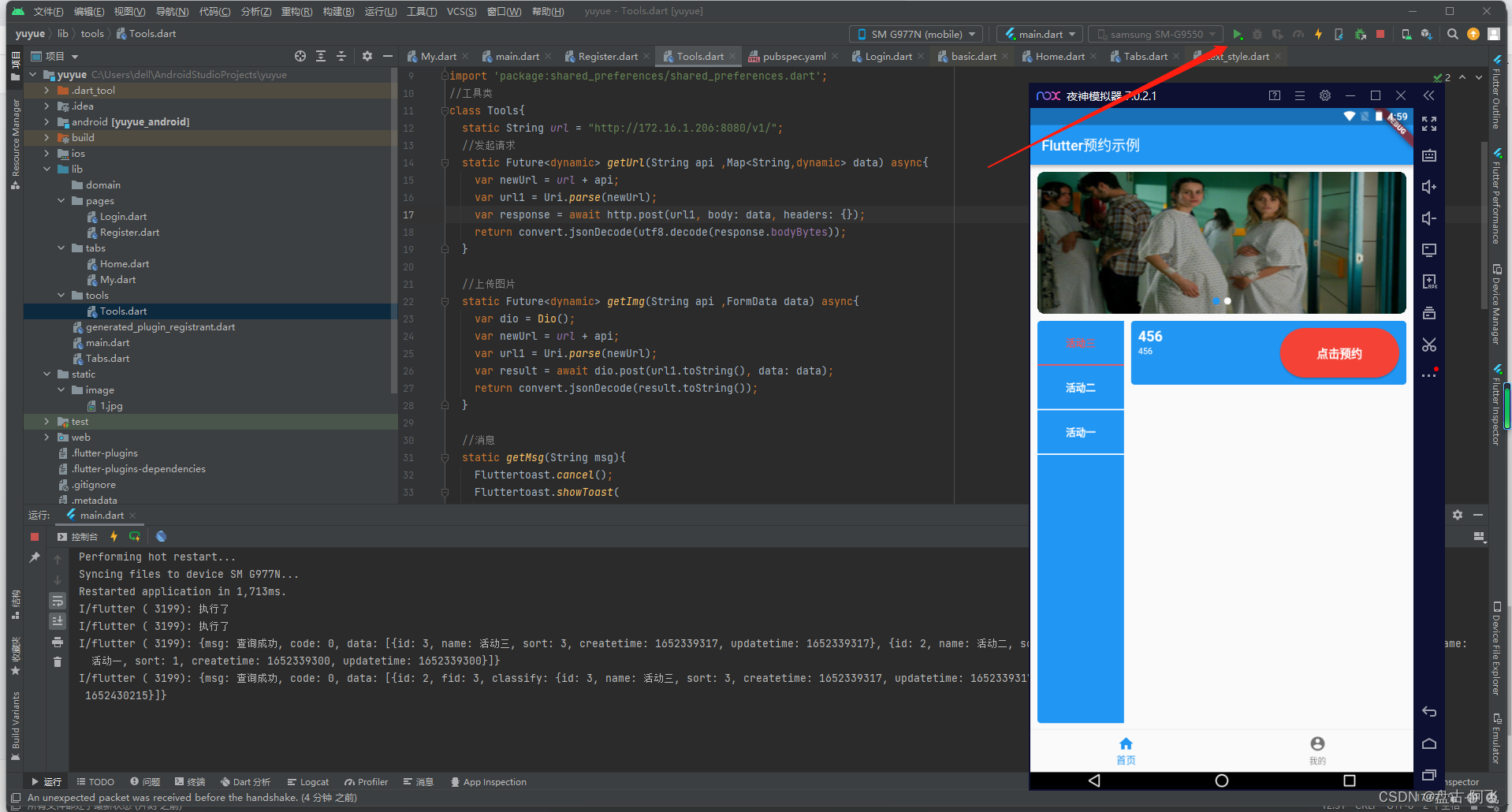The image size is (1512, 812).
Task: Collapse the pages folder in project tree
Action: pyautogui.click(x=61, y=200)
